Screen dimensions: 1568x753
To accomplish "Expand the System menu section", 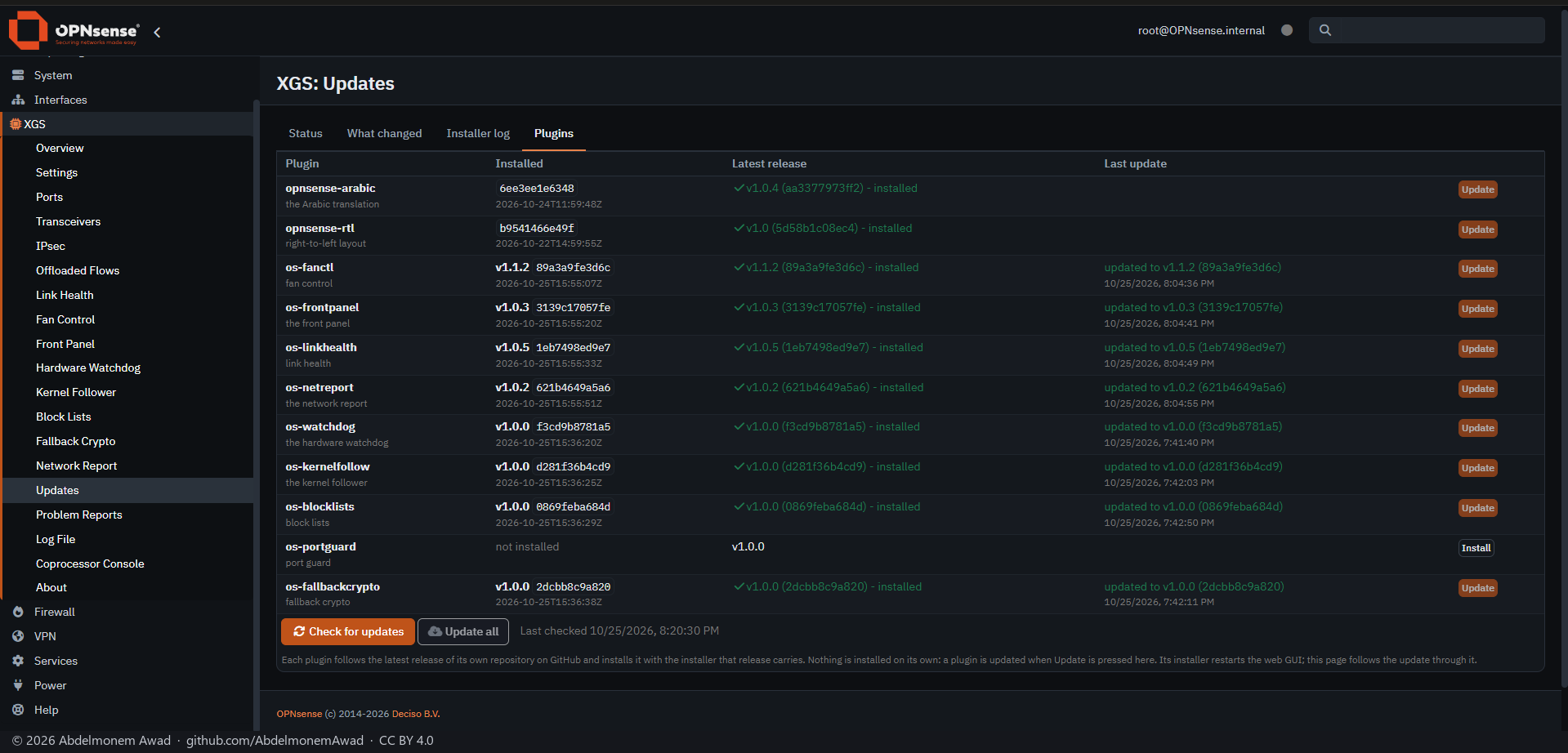I will click(x=127, y=75).
